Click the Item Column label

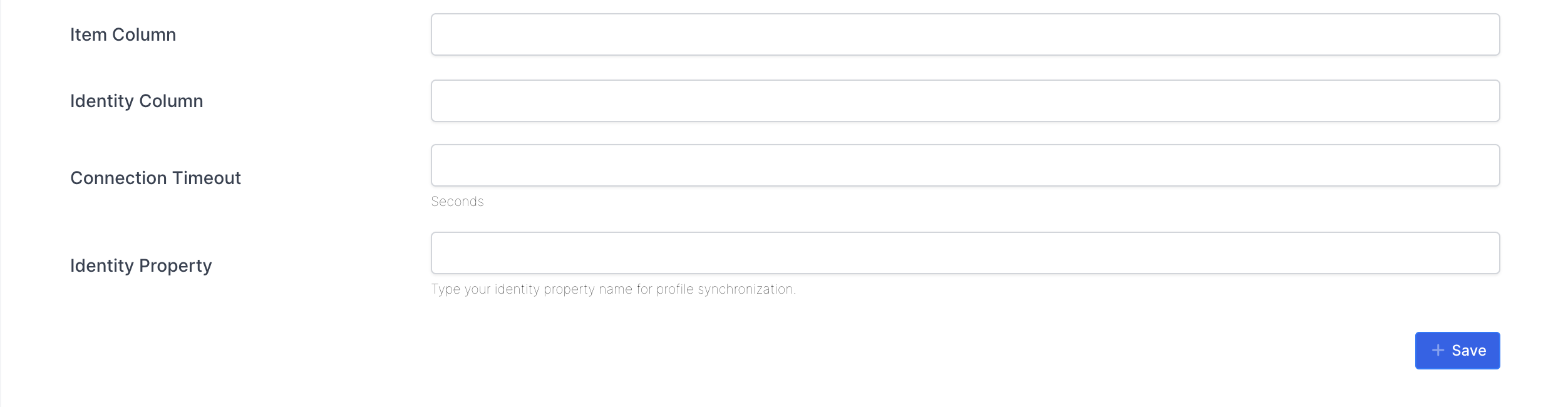pos(123,34)
